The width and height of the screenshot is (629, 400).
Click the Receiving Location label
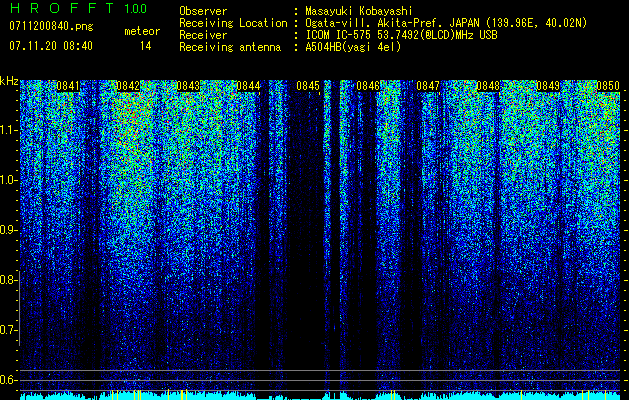pyautogui.click(x=233, y=23)
